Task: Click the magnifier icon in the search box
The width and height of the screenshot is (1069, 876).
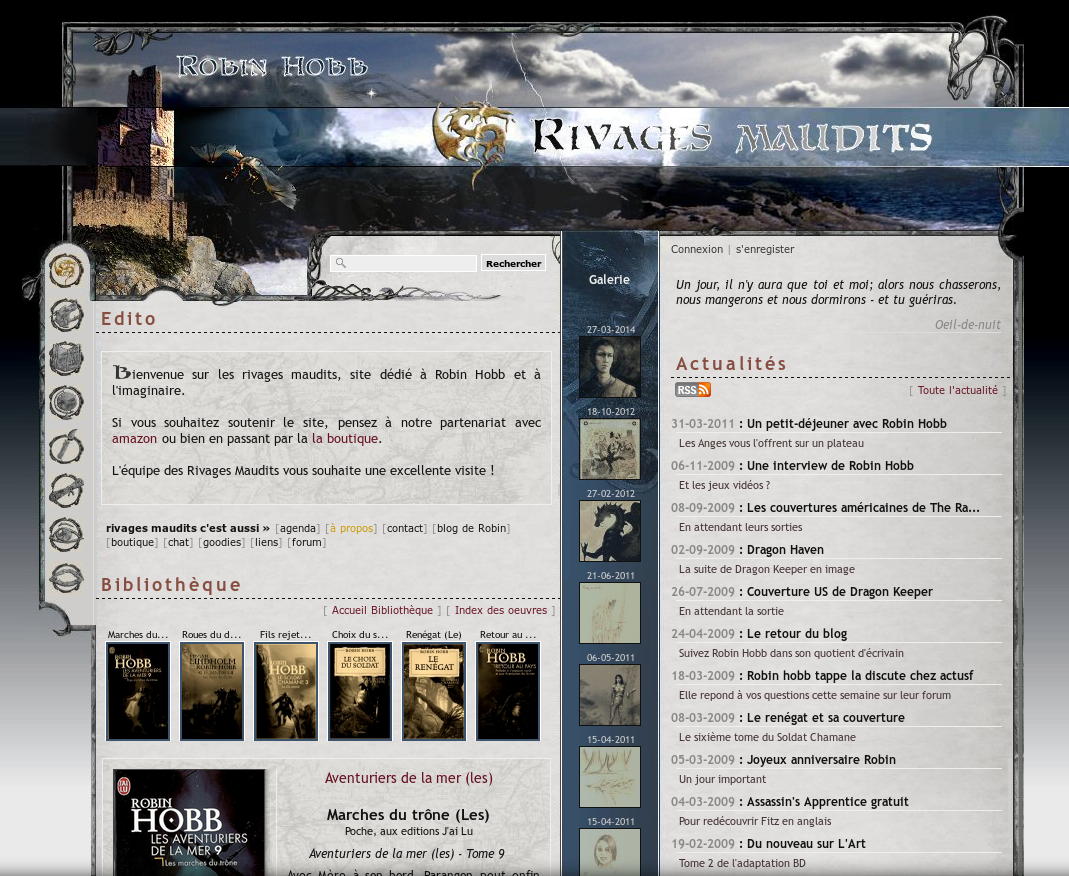Action: coord(340,263)
